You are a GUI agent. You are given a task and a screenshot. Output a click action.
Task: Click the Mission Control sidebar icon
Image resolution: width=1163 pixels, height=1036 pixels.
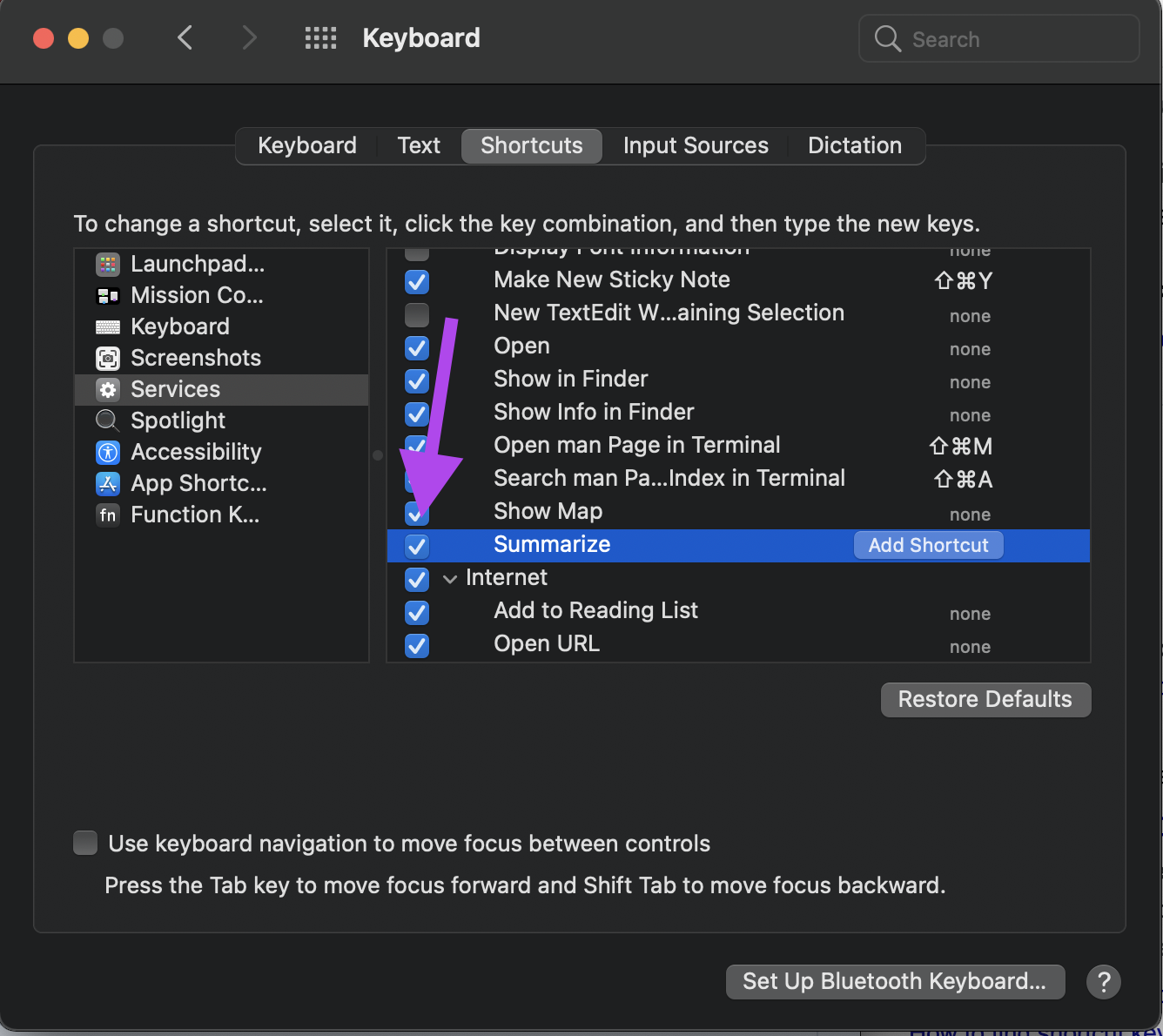click(x=108, y=295)
